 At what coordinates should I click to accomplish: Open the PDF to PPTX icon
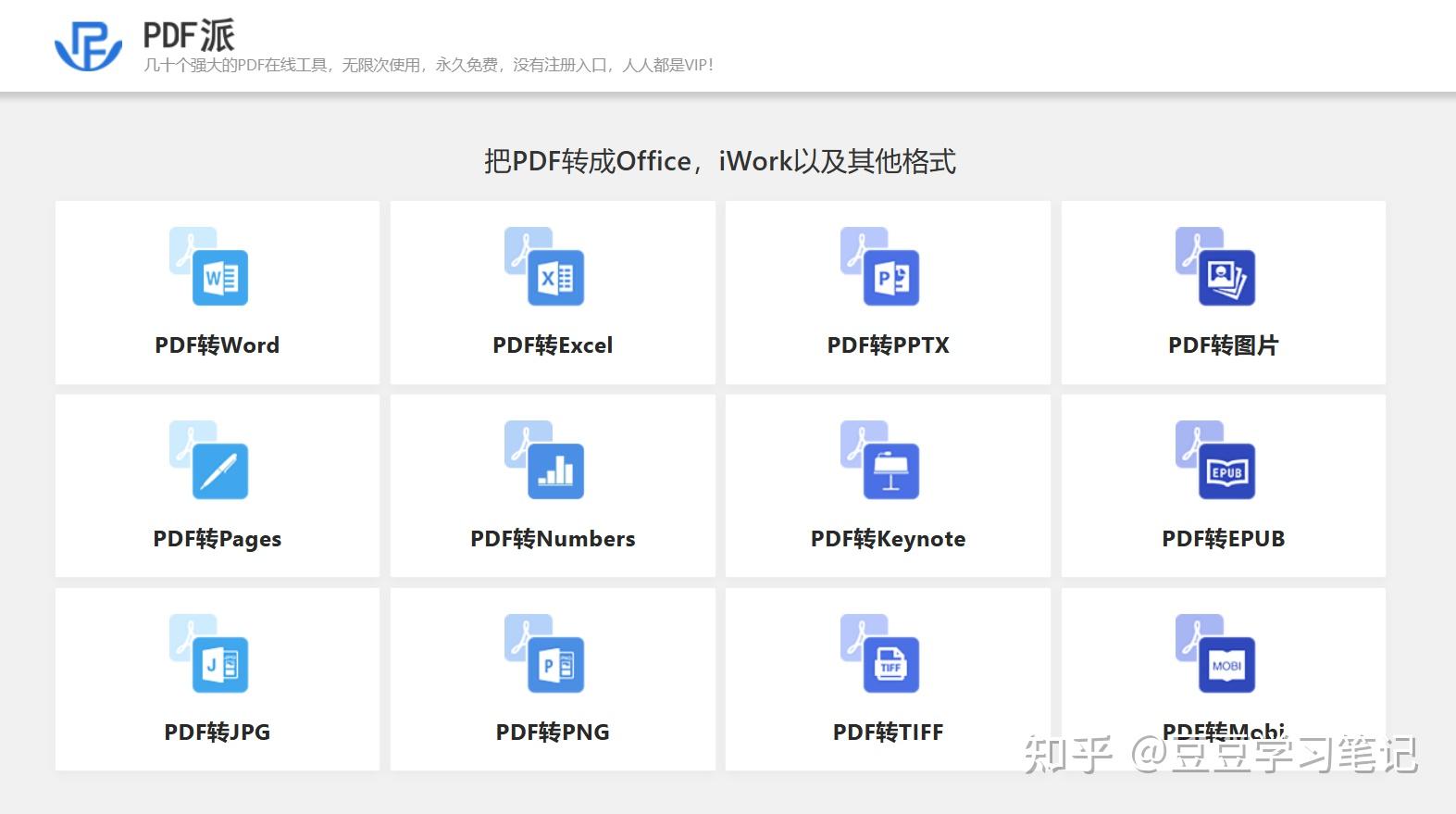pos(879,266)
